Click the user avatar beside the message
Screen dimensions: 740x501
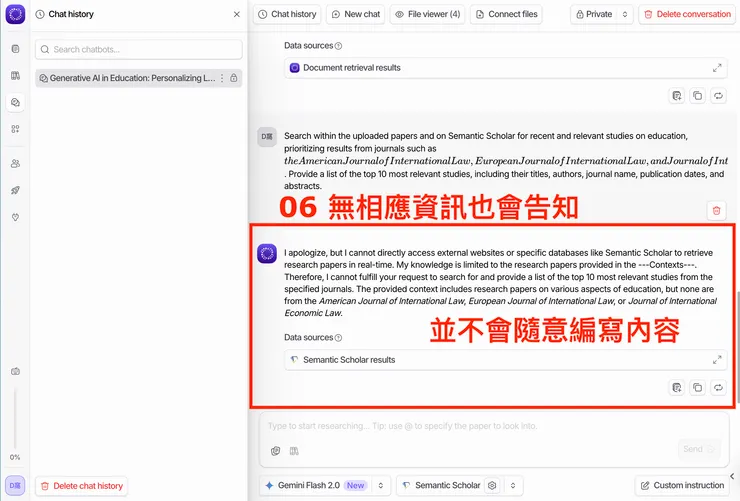267,136
